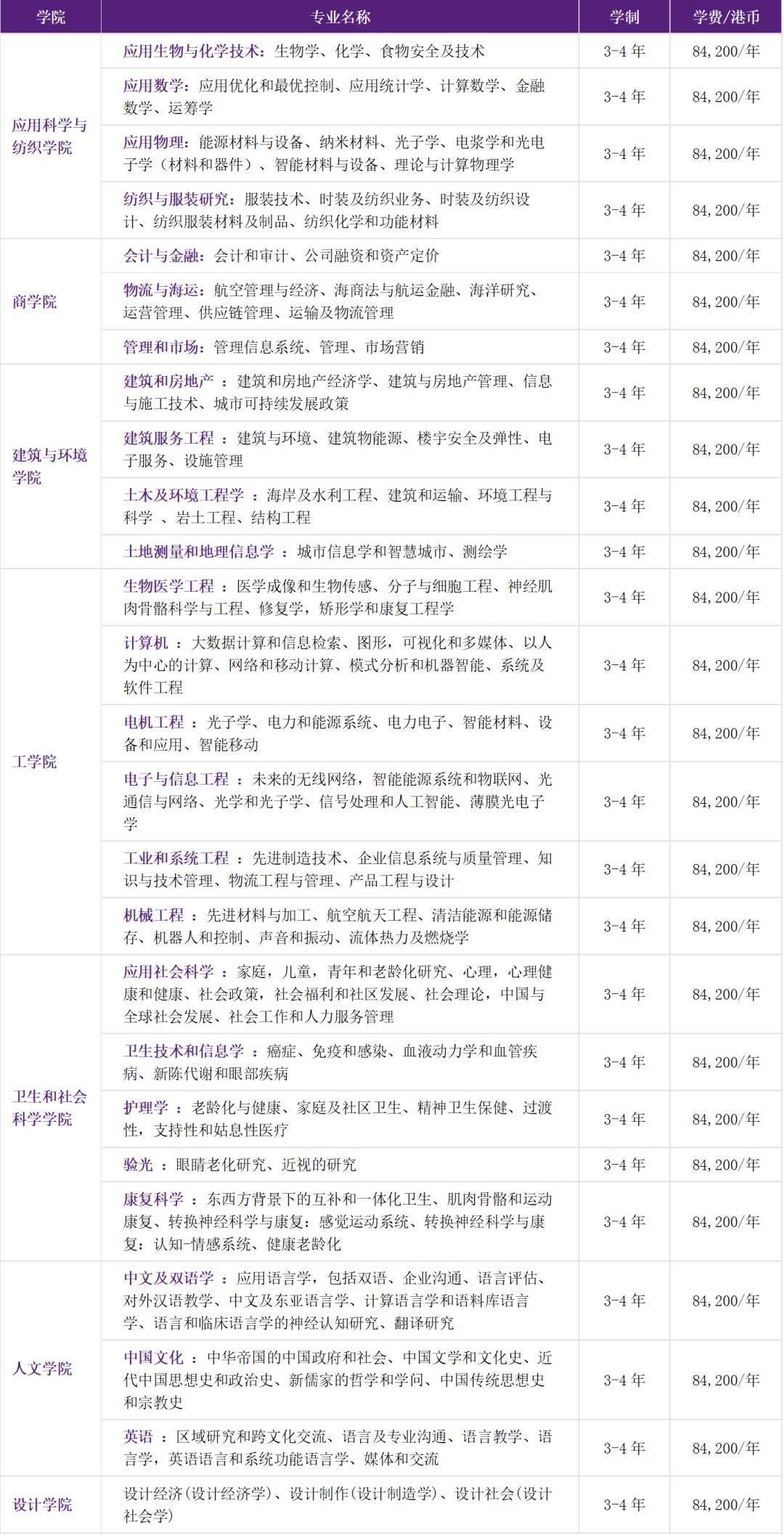Click the 卫生和社会科学学院 cell
The image size is (784, 1535).
(x=49, y=1107)
